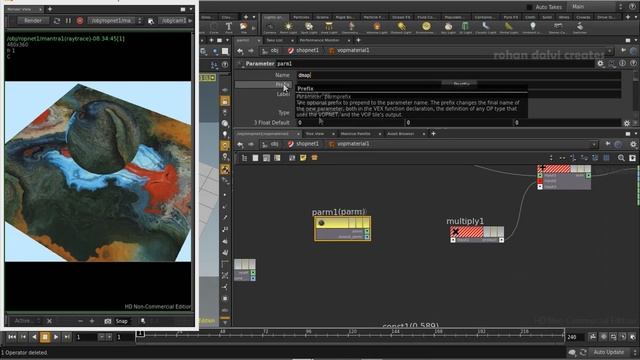The width and height of the screenshot is (640, 360).
Task: Toggle the Auto Takes checkbox
Action: tap(529, 7)
